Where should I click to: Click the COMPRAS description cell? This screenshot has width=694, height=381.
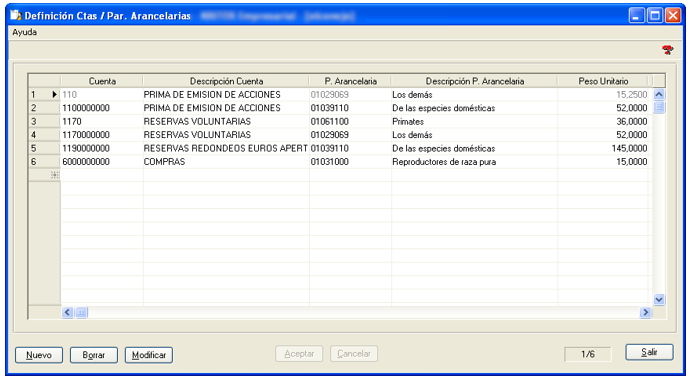(226, 162)
